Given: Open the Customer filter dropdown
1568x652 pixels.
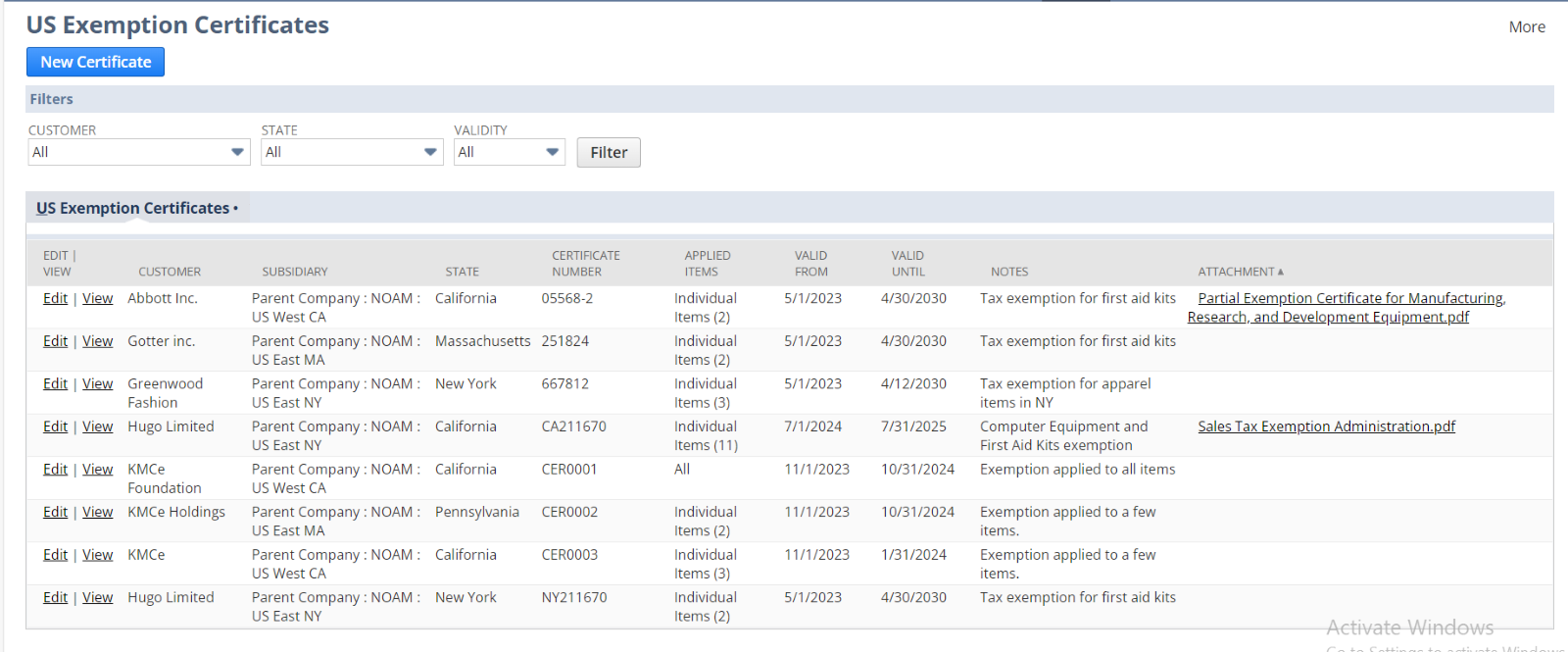Looking at the screenshot, I should (138, 152).
